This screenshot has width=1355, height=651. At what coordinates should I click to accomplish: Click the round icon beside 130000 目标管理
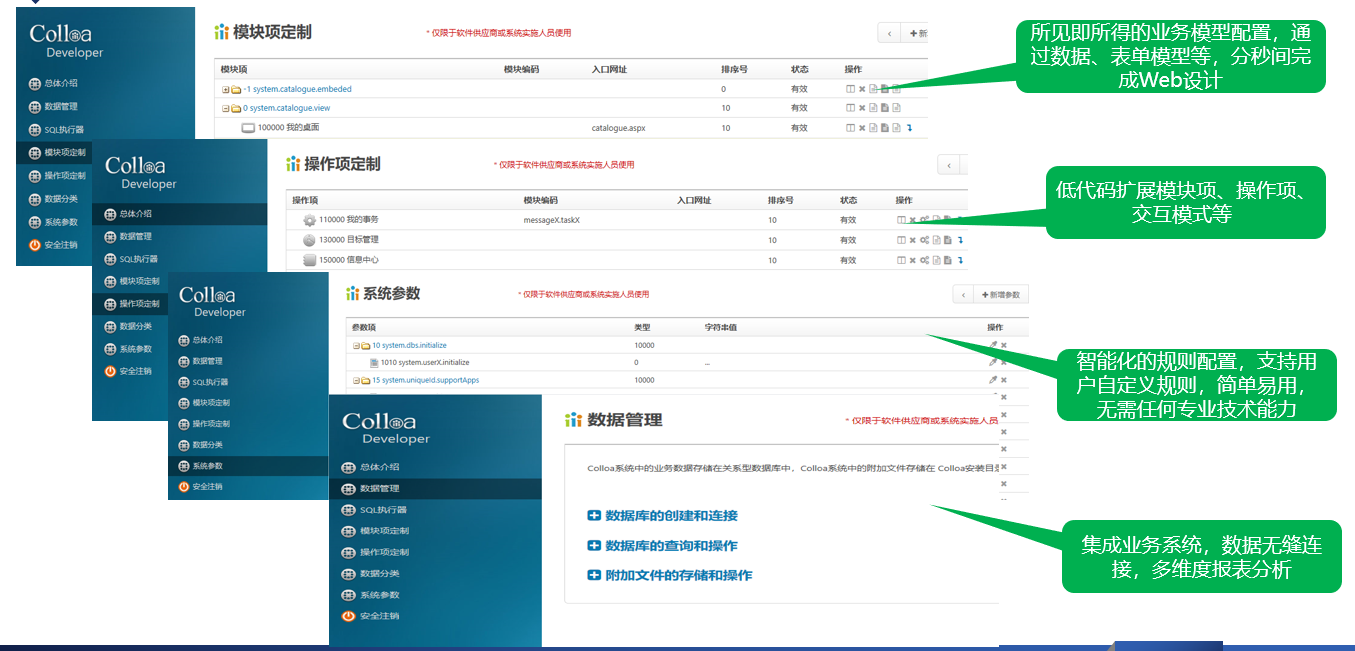[x=309, y=240]
